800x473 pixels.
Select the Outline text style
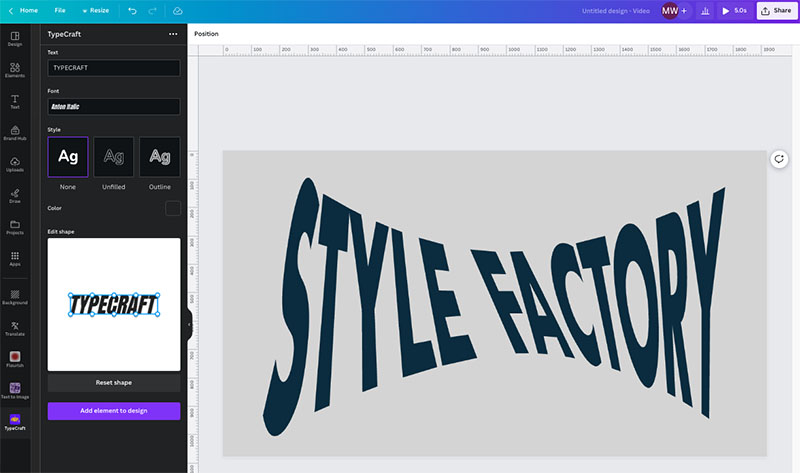pos(160,157)
